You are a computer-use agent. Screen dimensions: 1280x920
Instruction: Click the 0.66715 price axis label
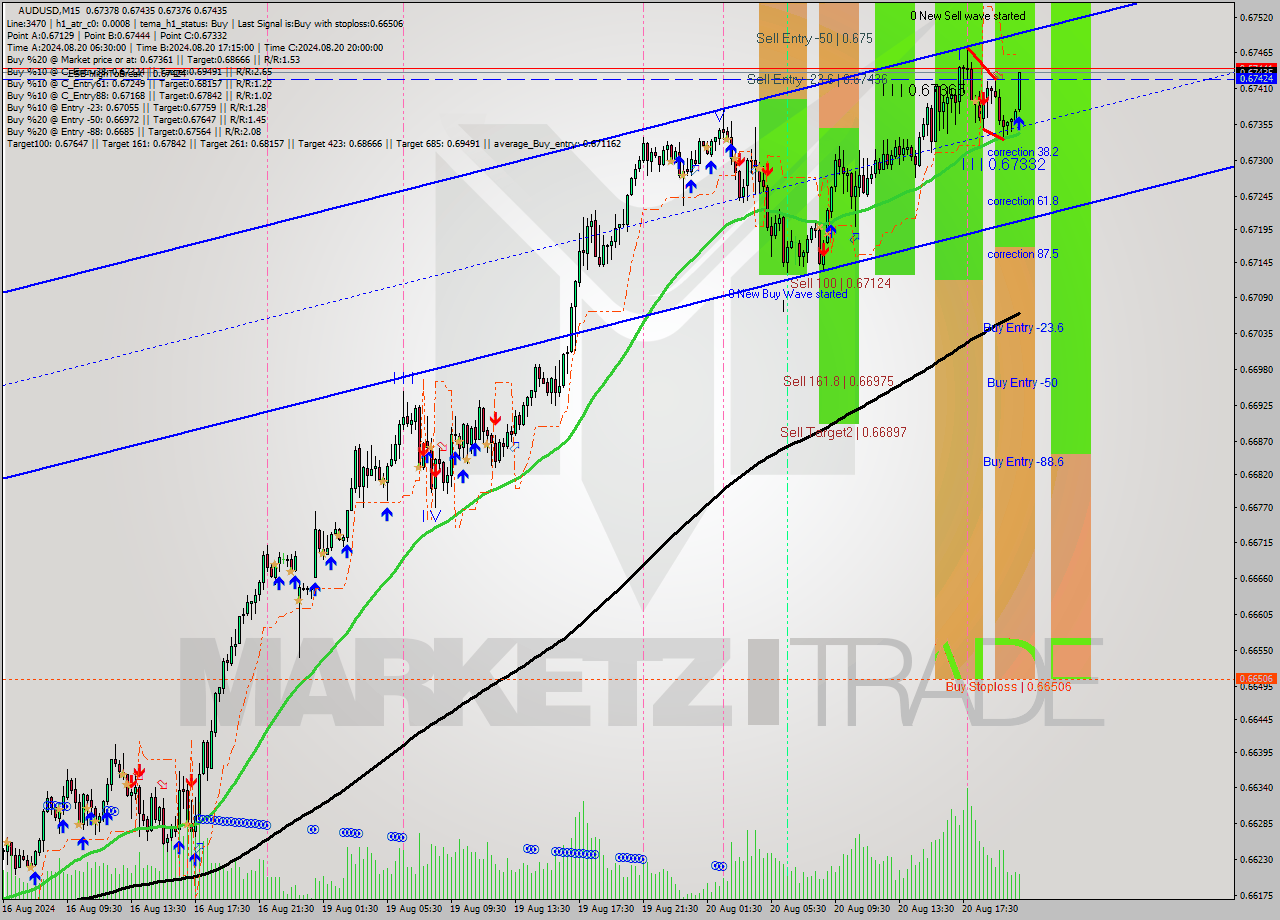(1257, 542)
